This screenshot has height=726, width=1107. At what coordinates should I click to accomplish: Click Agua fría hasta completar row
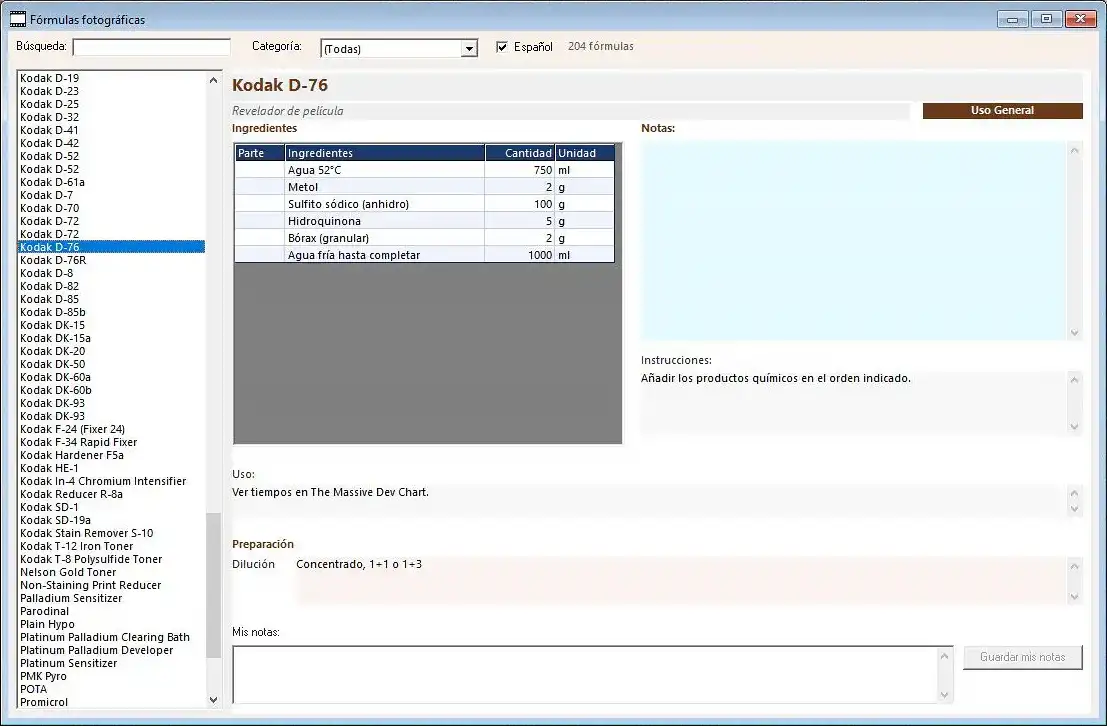pos(424,255)
